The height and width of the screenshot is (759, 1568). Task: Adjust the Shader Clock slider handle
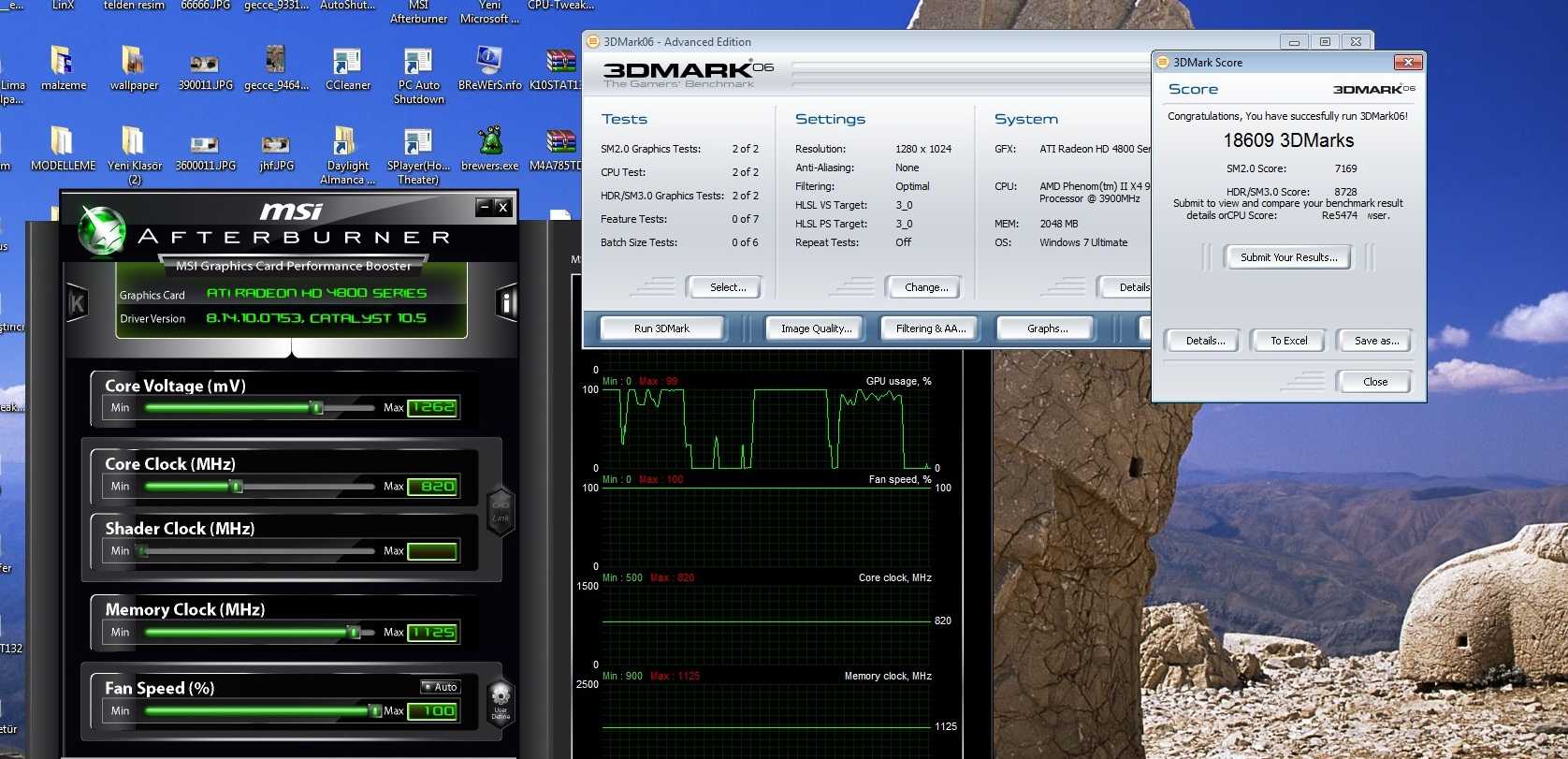click(x=142, y=551)
